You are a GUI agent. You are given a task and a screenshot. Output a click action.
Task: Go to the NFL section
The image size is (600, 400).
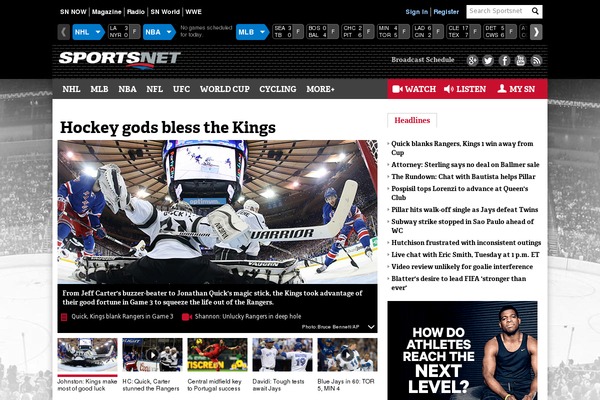pyautogui.click(x=155, y=89)
